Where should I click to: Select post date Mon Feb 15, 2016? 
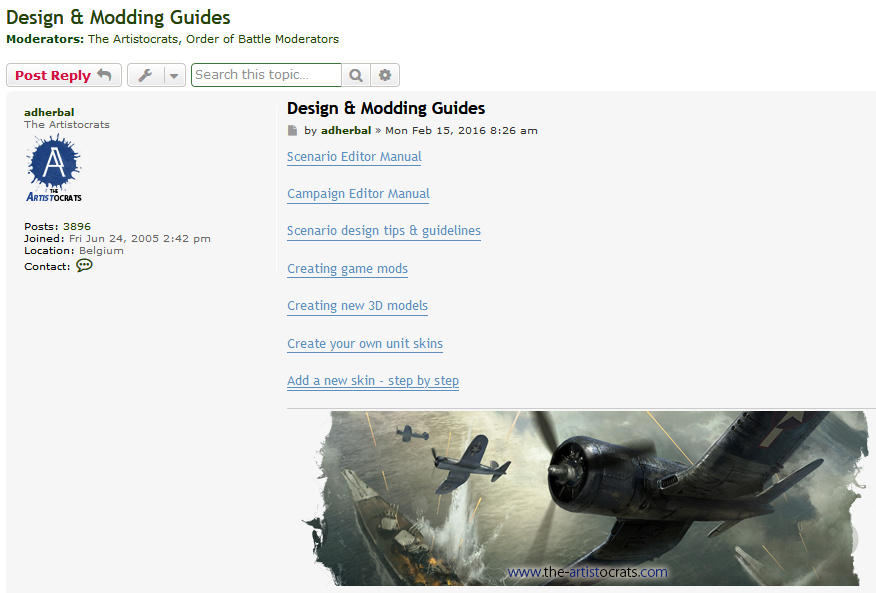pyautogui.click(x=435, y=130)
